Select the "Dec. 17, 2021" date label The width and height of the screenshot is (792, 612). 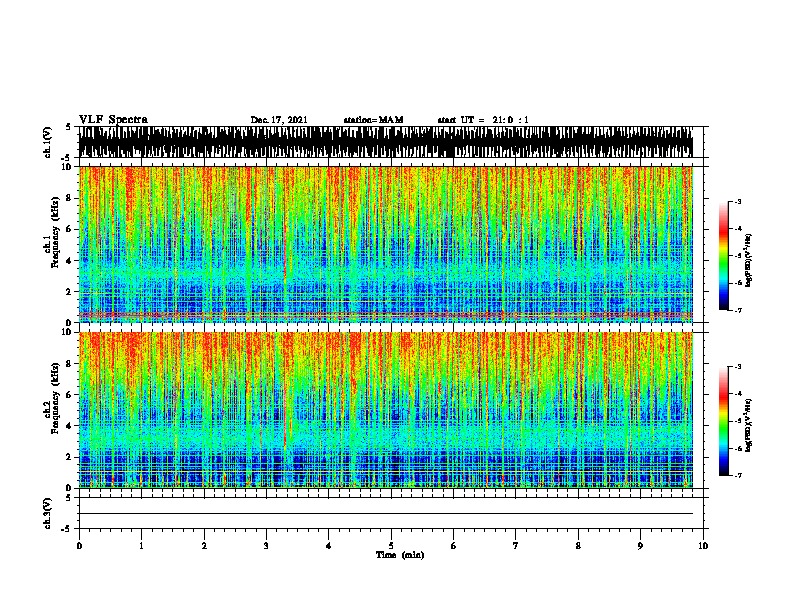point(279,120)
